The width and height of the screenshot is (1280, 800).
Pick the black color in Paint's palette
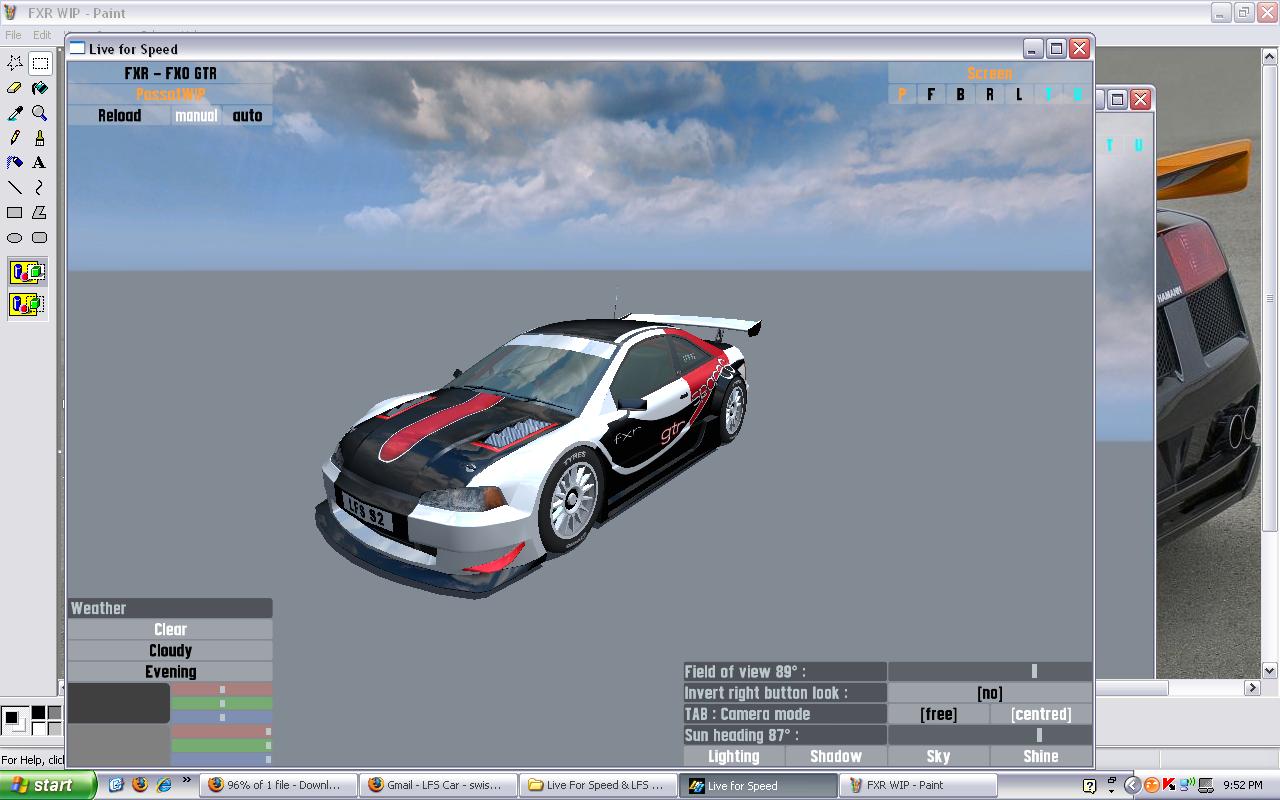coord(38,713)
